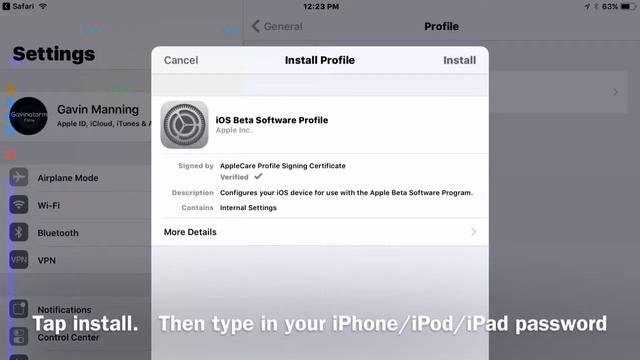Click the Bluetooth settings icon
This screenshot has width=640, height=360.
(19, 232)
